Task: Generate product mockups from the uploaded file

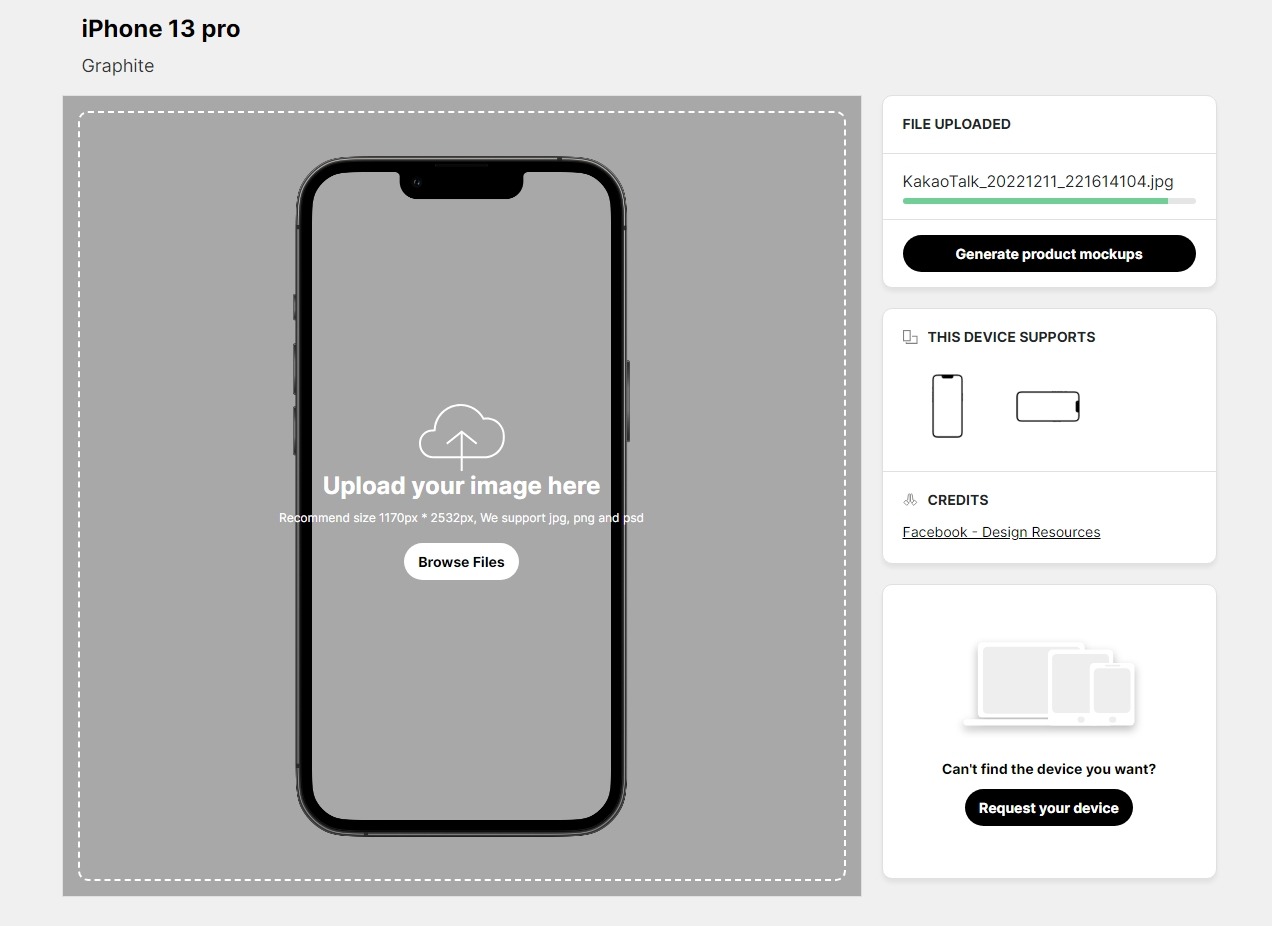Action: (x=1049, y=254)
